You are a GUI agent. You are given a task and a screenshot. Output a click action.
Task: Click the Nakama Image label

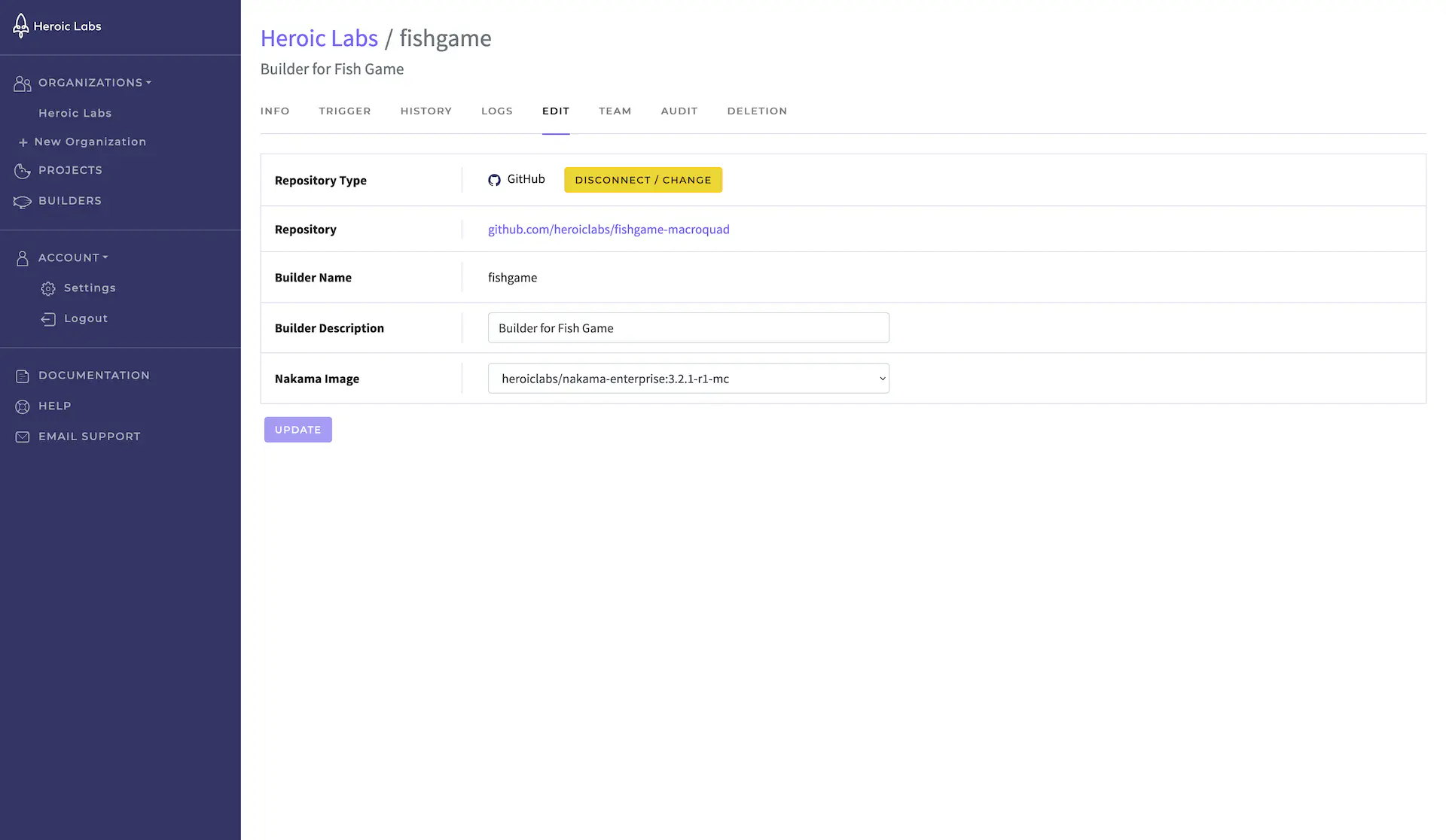coord(317,379)
